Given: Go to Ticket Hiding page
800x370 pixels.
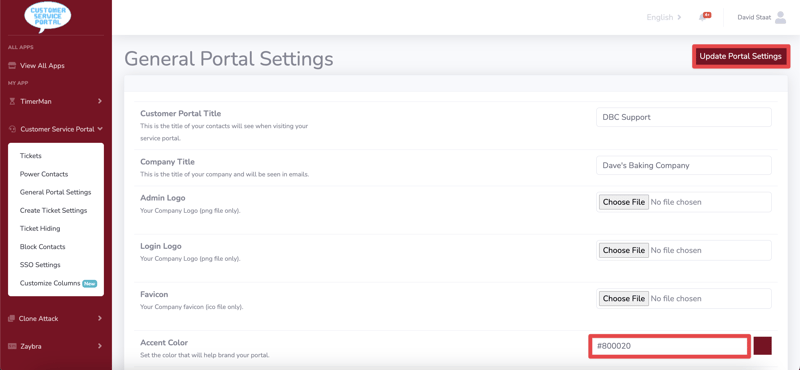Looking at the screenshot, I should point(40,229).
